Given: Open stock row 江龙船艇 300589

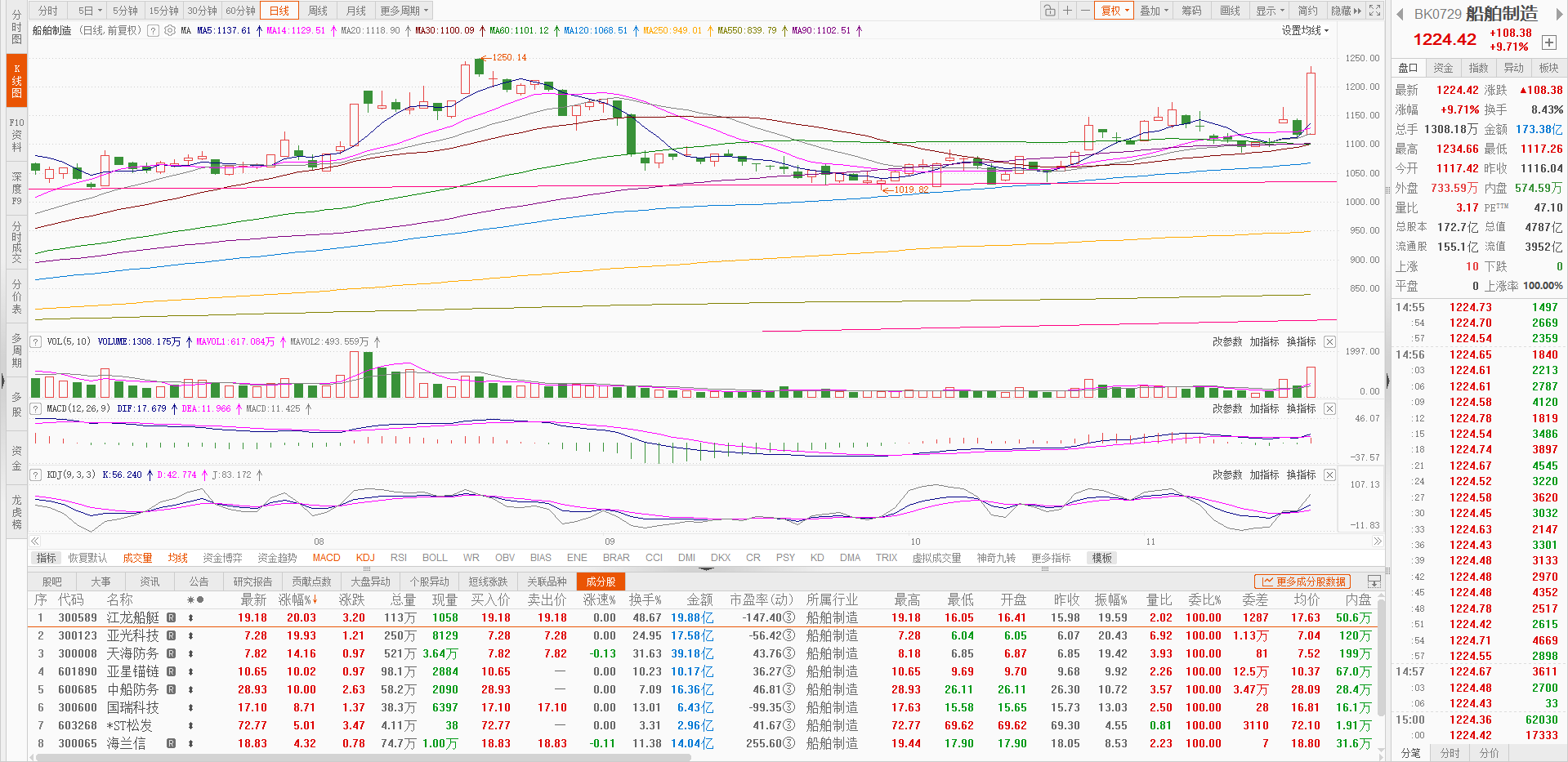Looking at the screenshot, I should click(132, 618).
